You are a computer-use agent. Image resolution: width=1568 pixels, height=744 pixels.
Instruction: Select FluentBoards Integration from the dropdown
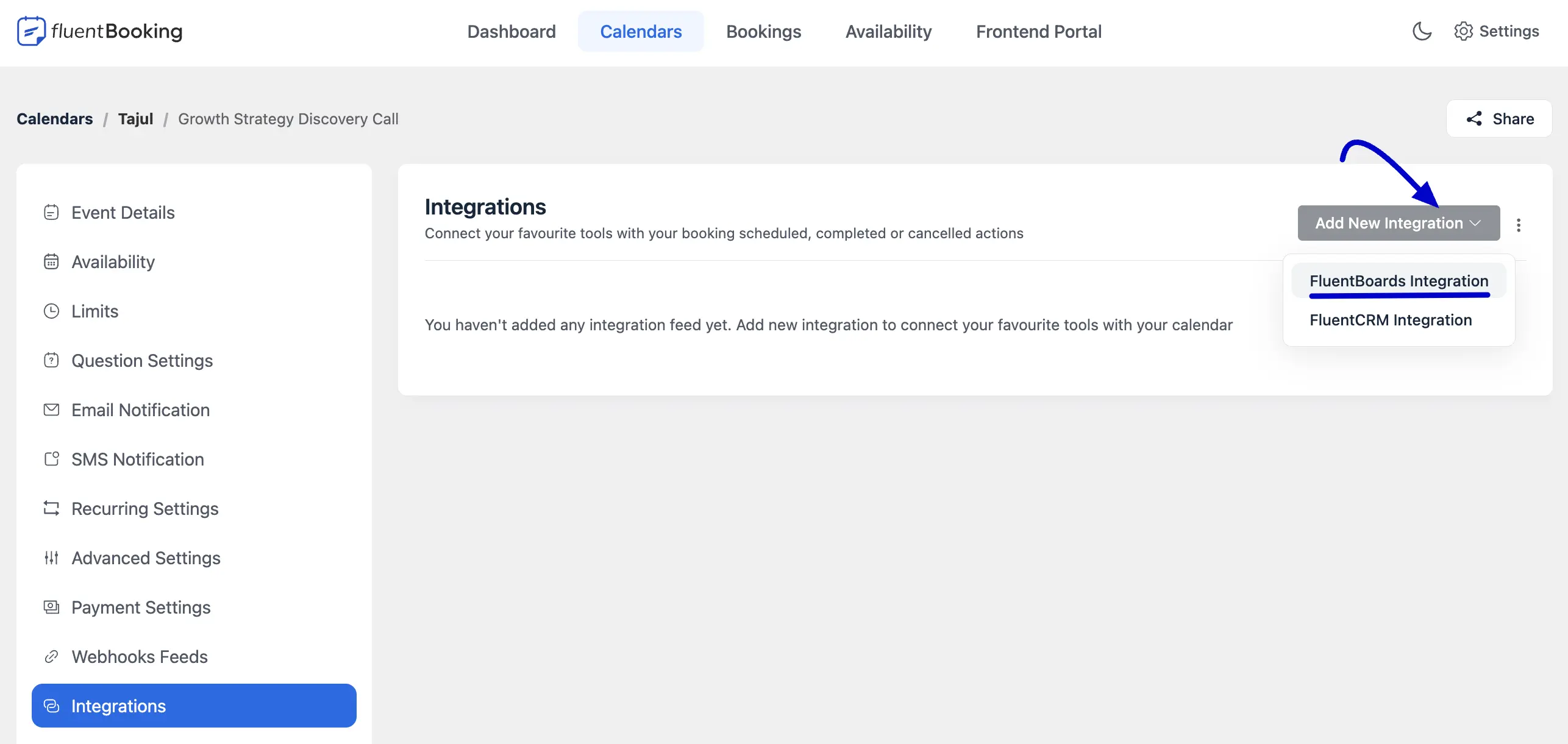(1399, 281)
